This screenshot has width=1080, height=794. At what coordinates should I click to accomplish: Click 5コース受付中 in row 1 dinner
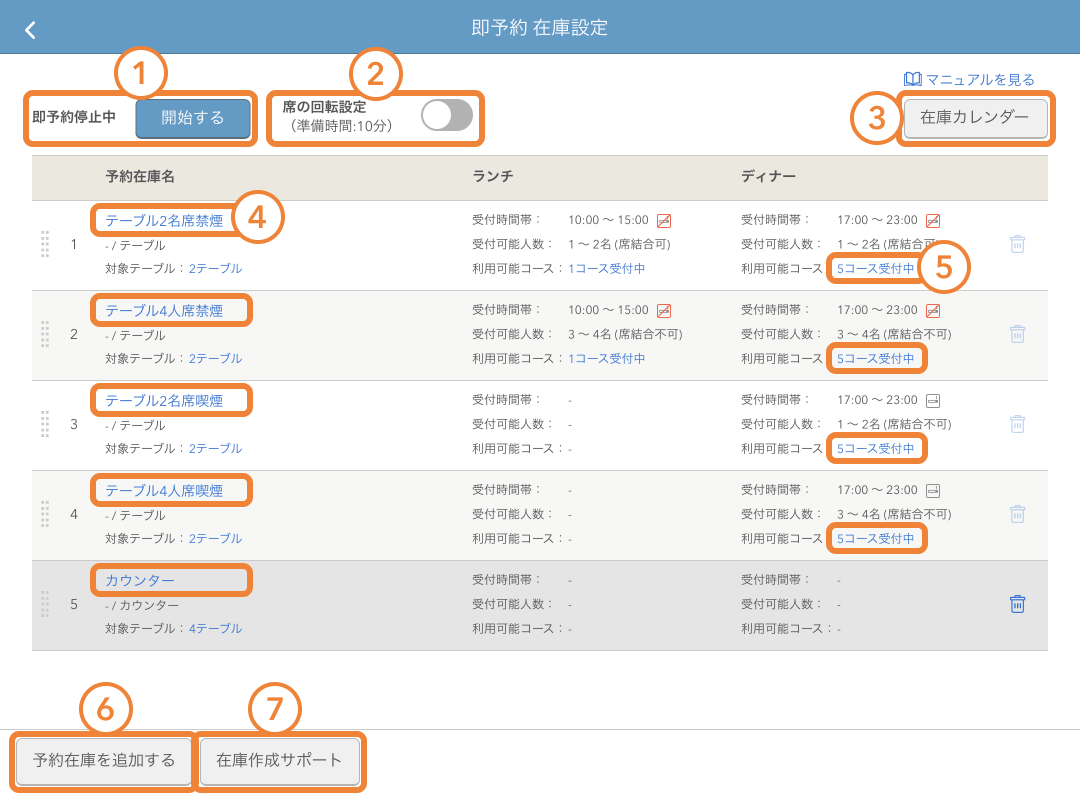[875, 269]
